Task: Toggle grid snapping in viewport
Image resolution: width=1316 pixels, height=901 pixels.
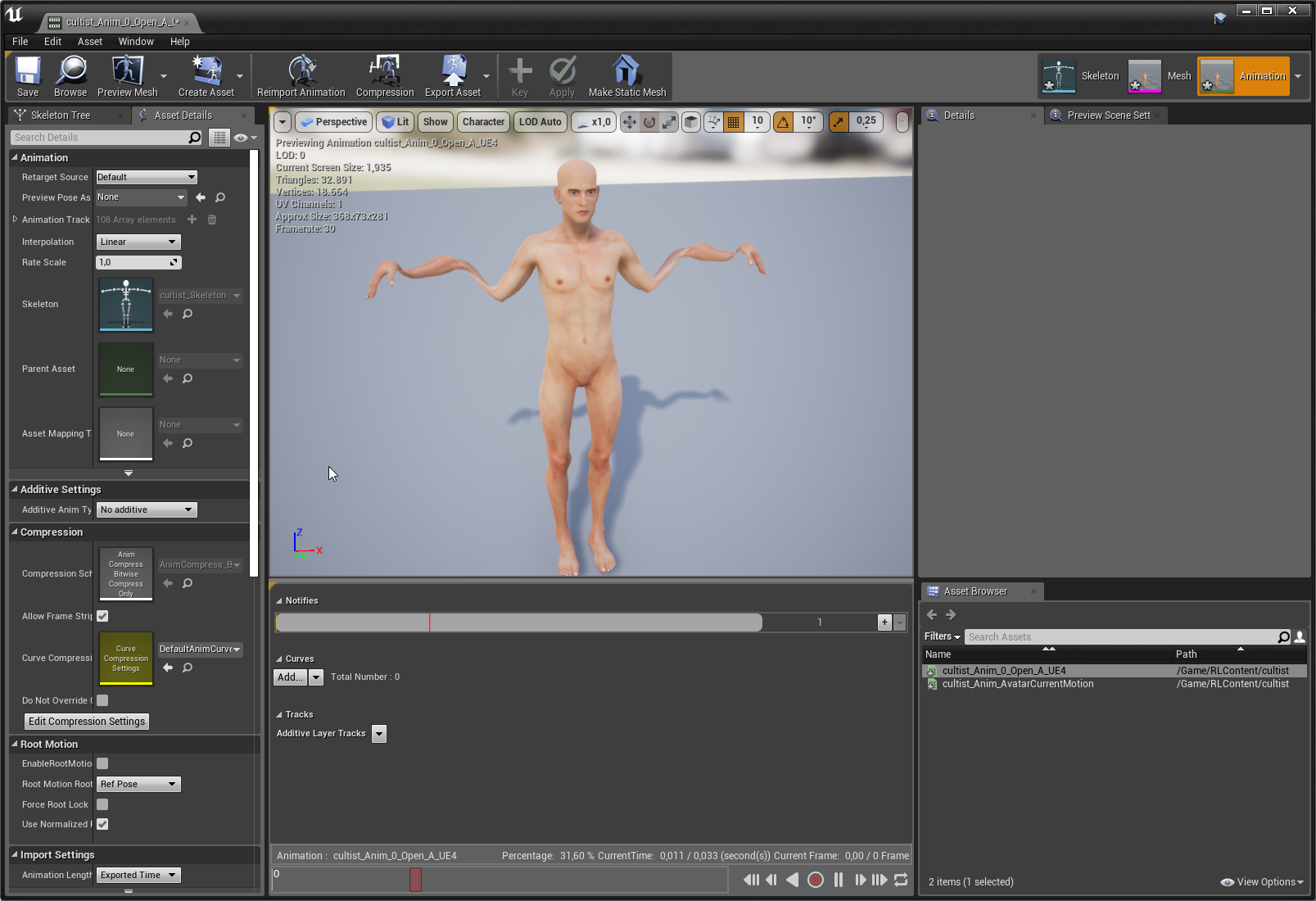Action: tap(734, 122)
